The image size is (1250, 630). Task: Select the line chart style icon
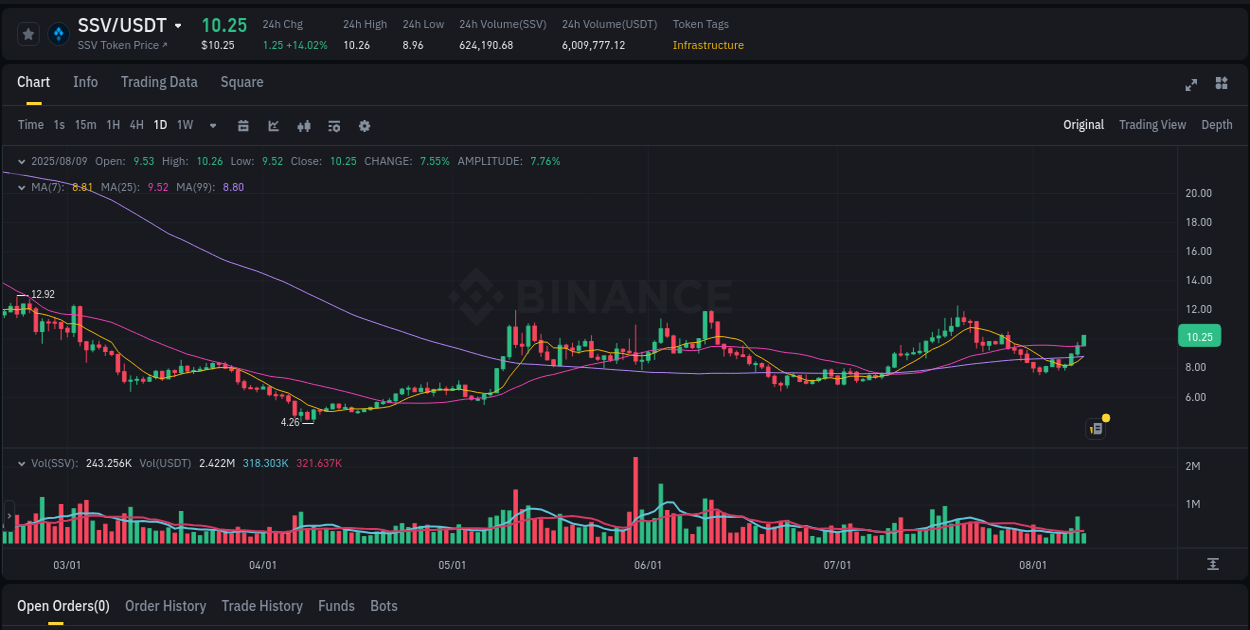click(273, 125)
